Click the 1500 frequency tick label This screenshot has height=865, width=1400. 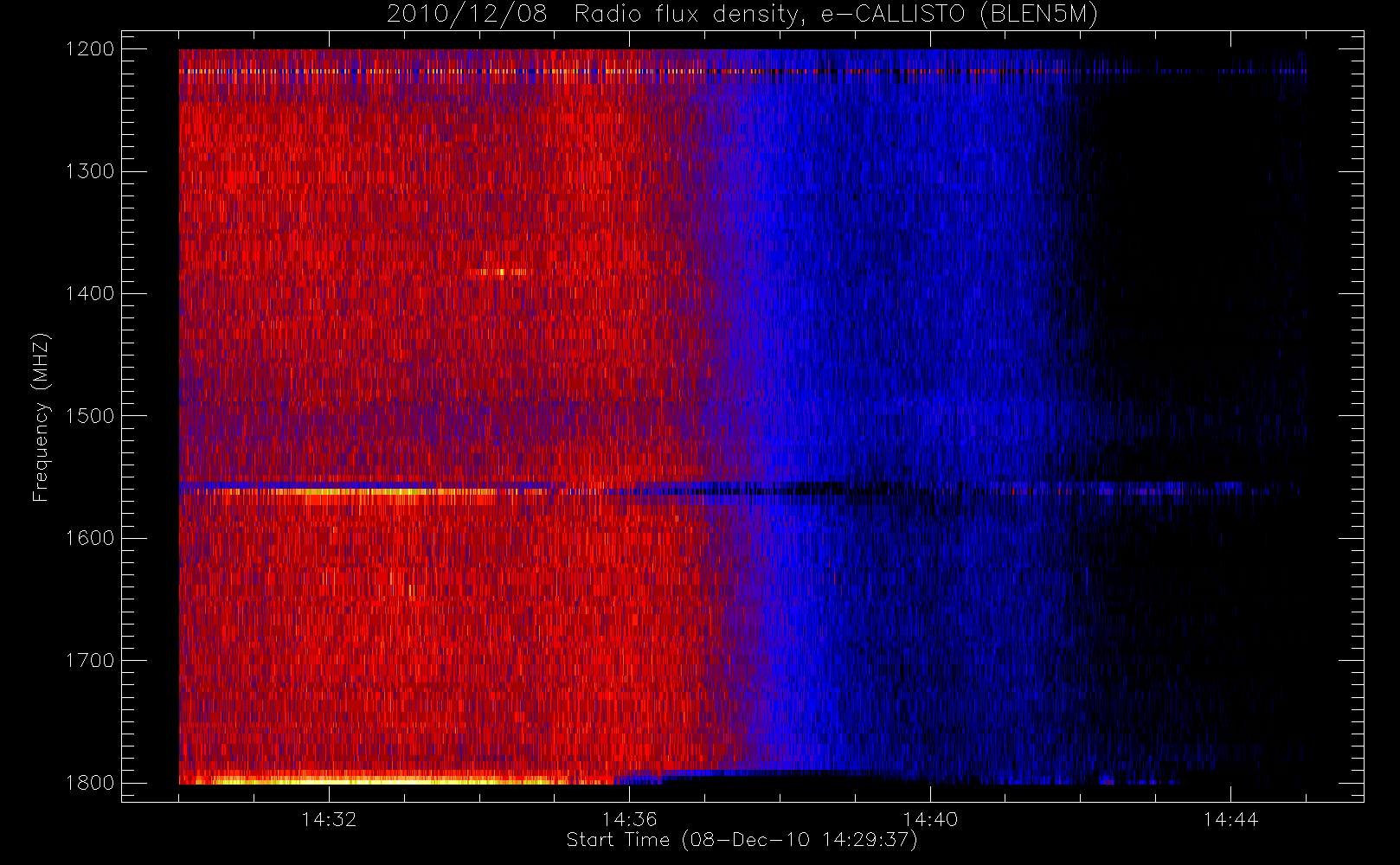[x=90, y=416]
